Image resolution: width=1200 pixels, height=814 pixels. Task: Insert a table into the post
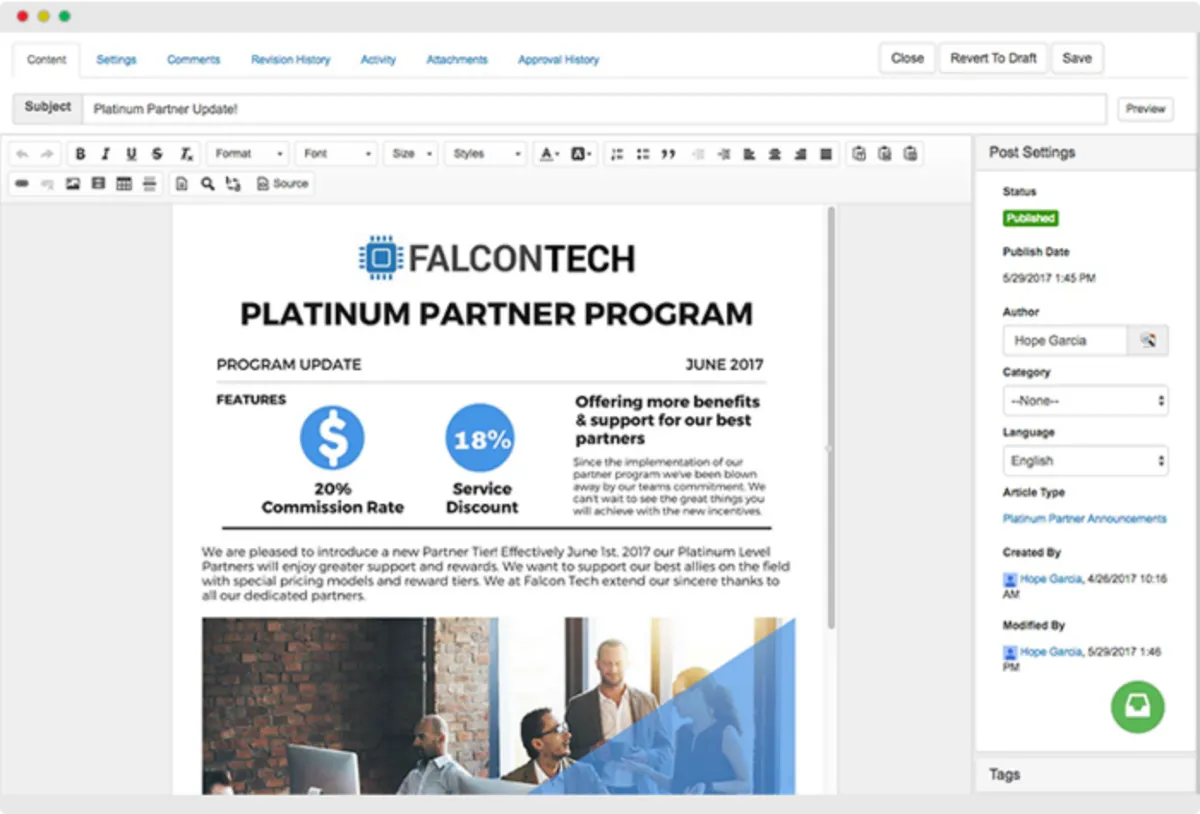click(124, 184)
